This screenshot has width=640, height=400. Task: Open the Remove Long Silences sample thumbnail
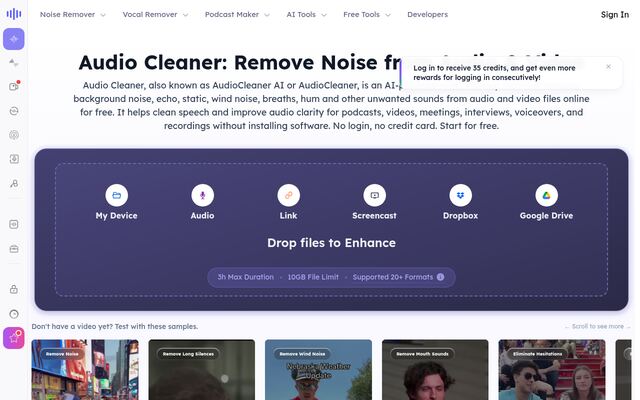click(x=202, y=370)
